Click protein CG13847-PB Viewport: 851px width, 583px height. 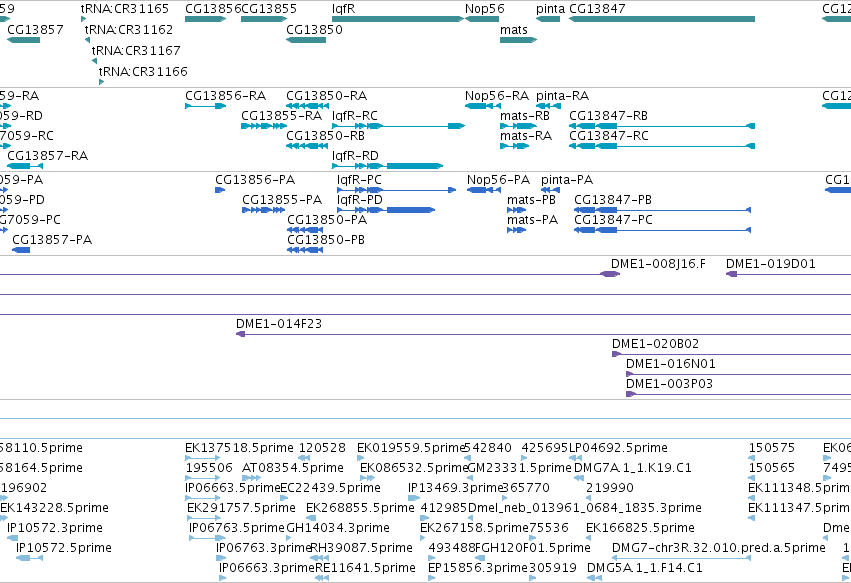pos(663,210)
